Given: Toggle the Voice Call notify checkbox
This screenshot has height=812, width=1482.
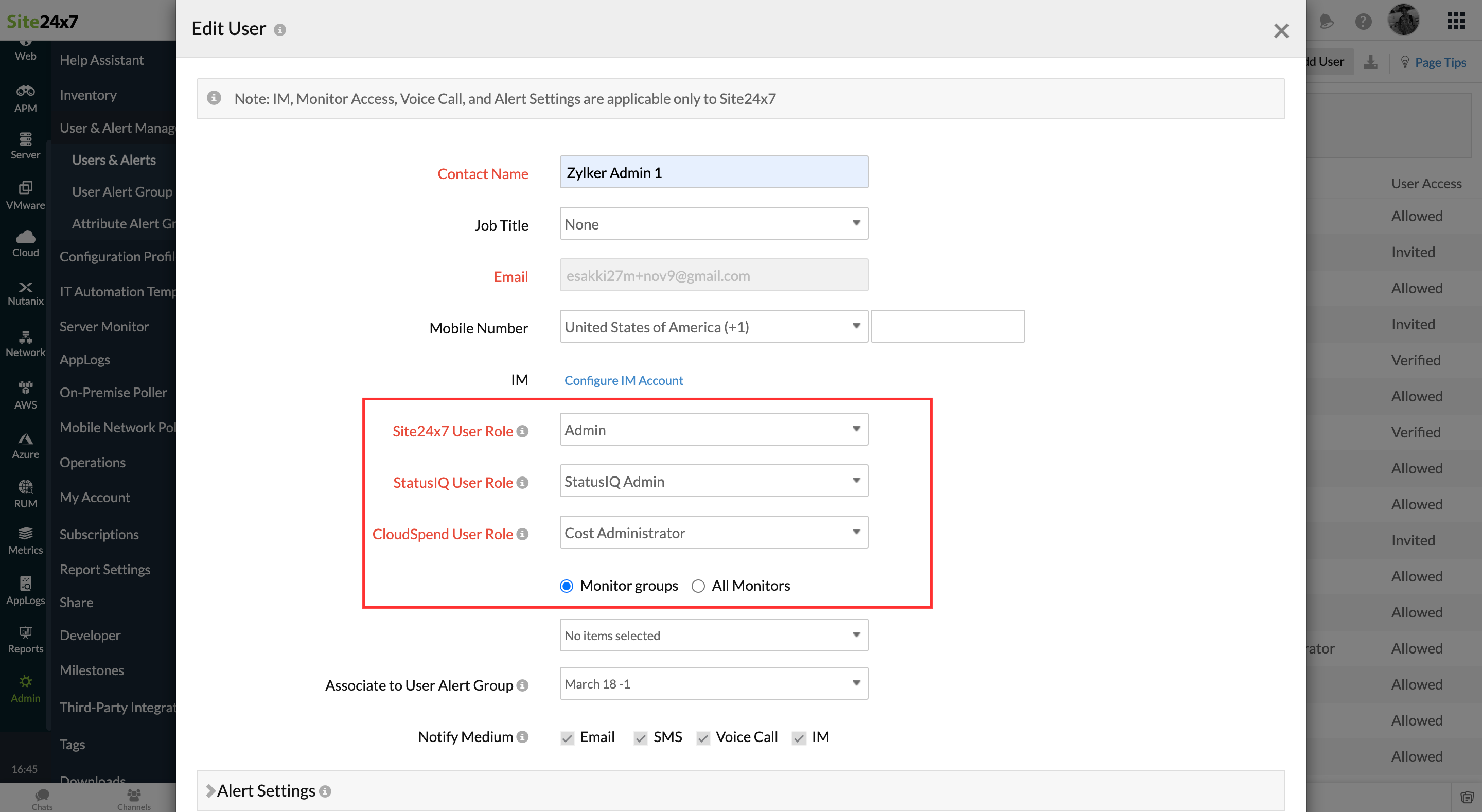Looking at the screenshot, I should pyautogui.click(x=702, y=738).
